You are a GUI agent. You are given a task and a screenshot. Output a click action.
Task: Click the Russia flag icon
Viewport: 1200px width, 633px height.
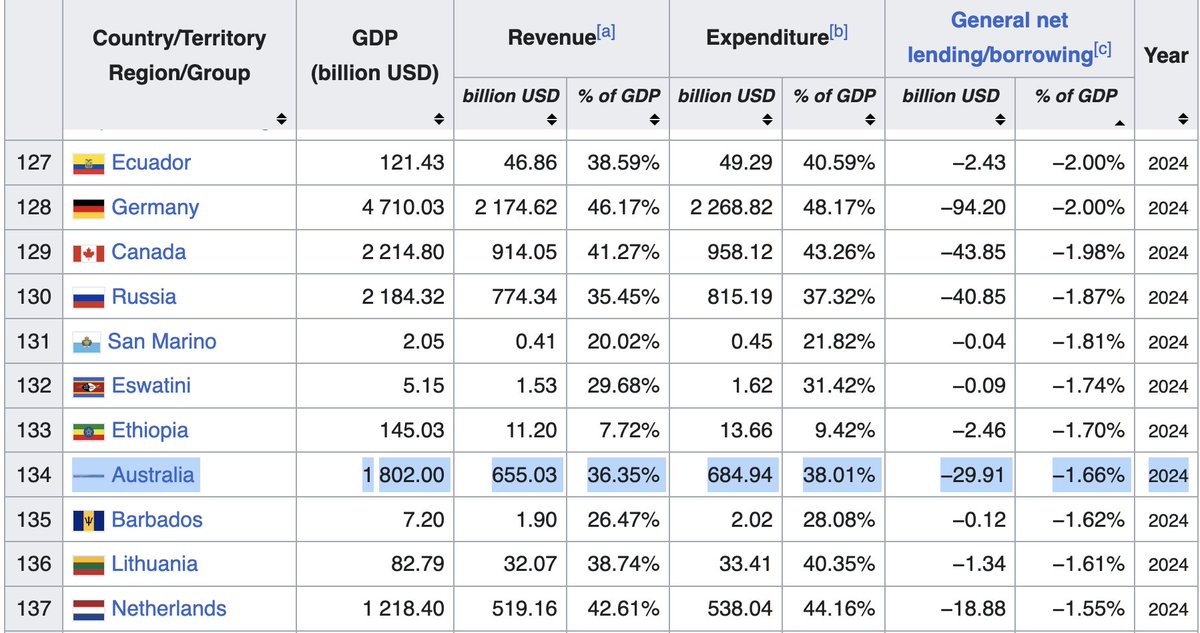(x=89, y=297)
